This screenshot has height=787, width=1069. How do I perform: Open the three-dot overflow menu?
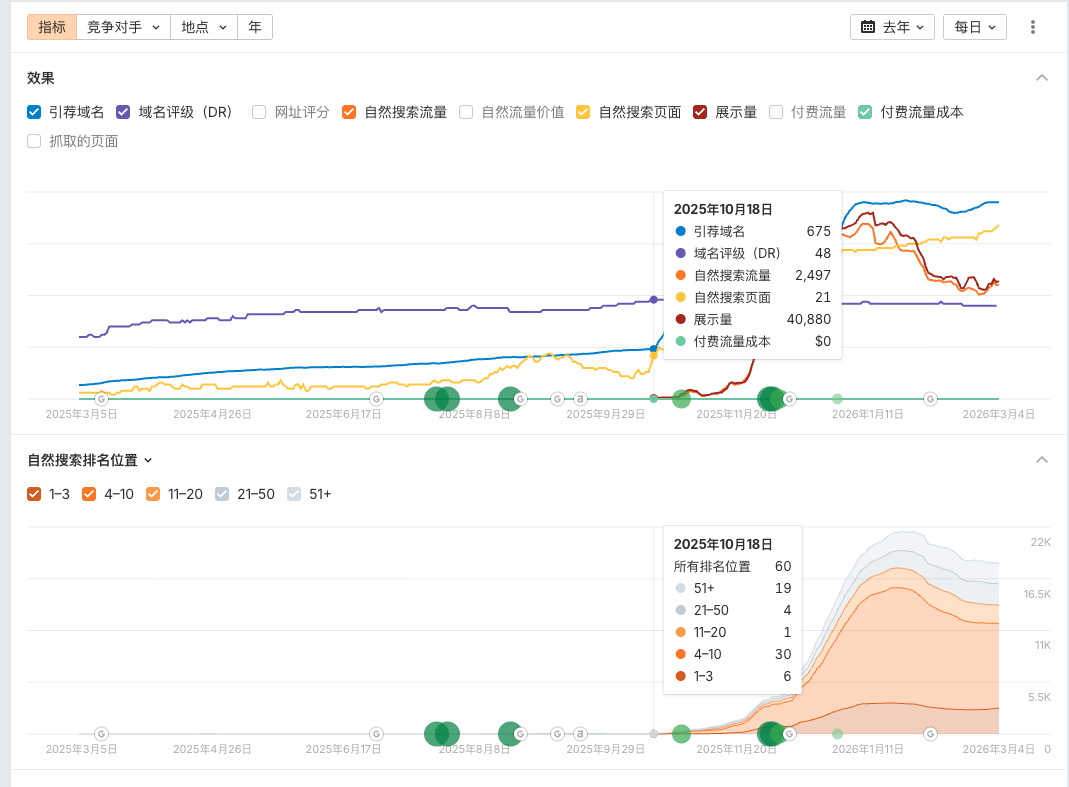1032,27
